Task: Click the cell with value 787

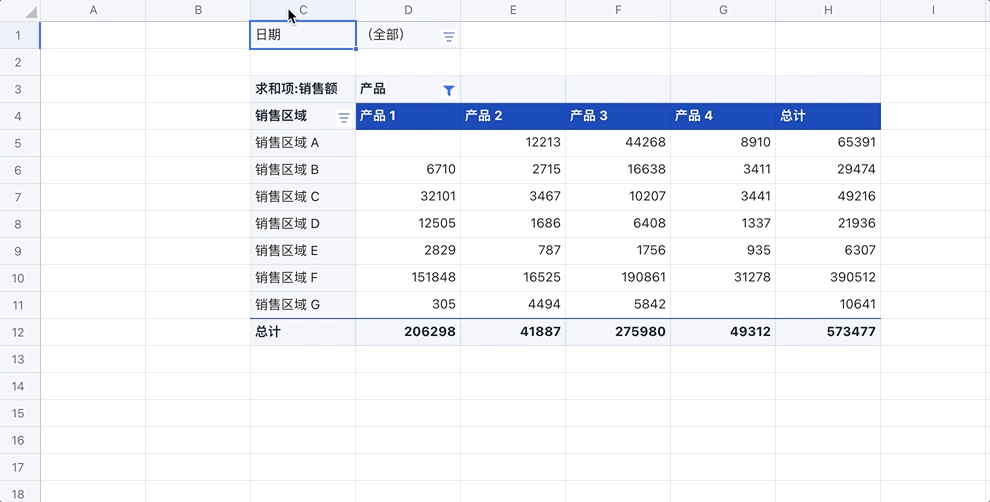Action: click(513, 251)
